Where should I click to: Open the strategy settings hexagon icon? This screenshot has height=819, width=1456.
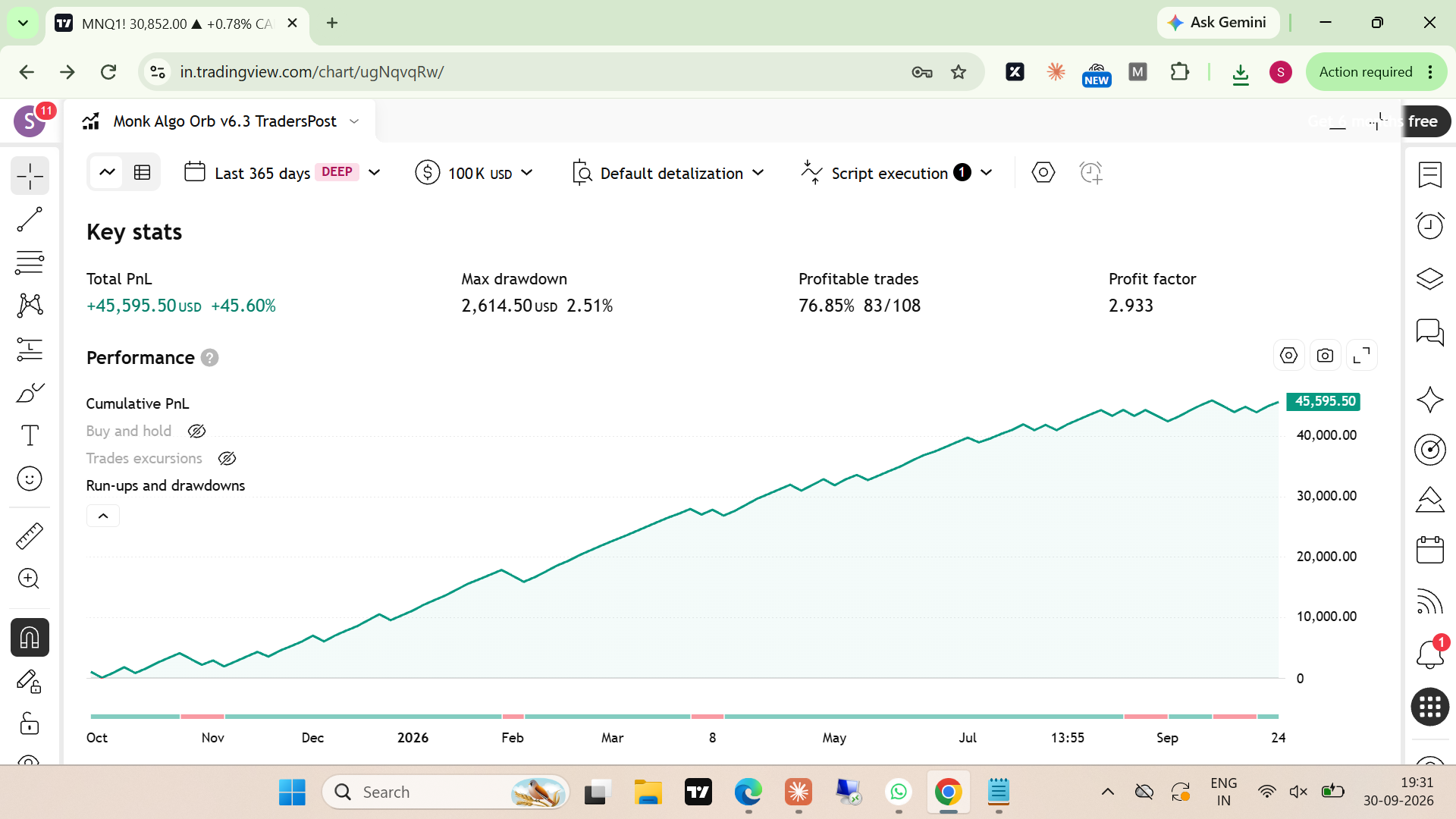[1043, 173]
